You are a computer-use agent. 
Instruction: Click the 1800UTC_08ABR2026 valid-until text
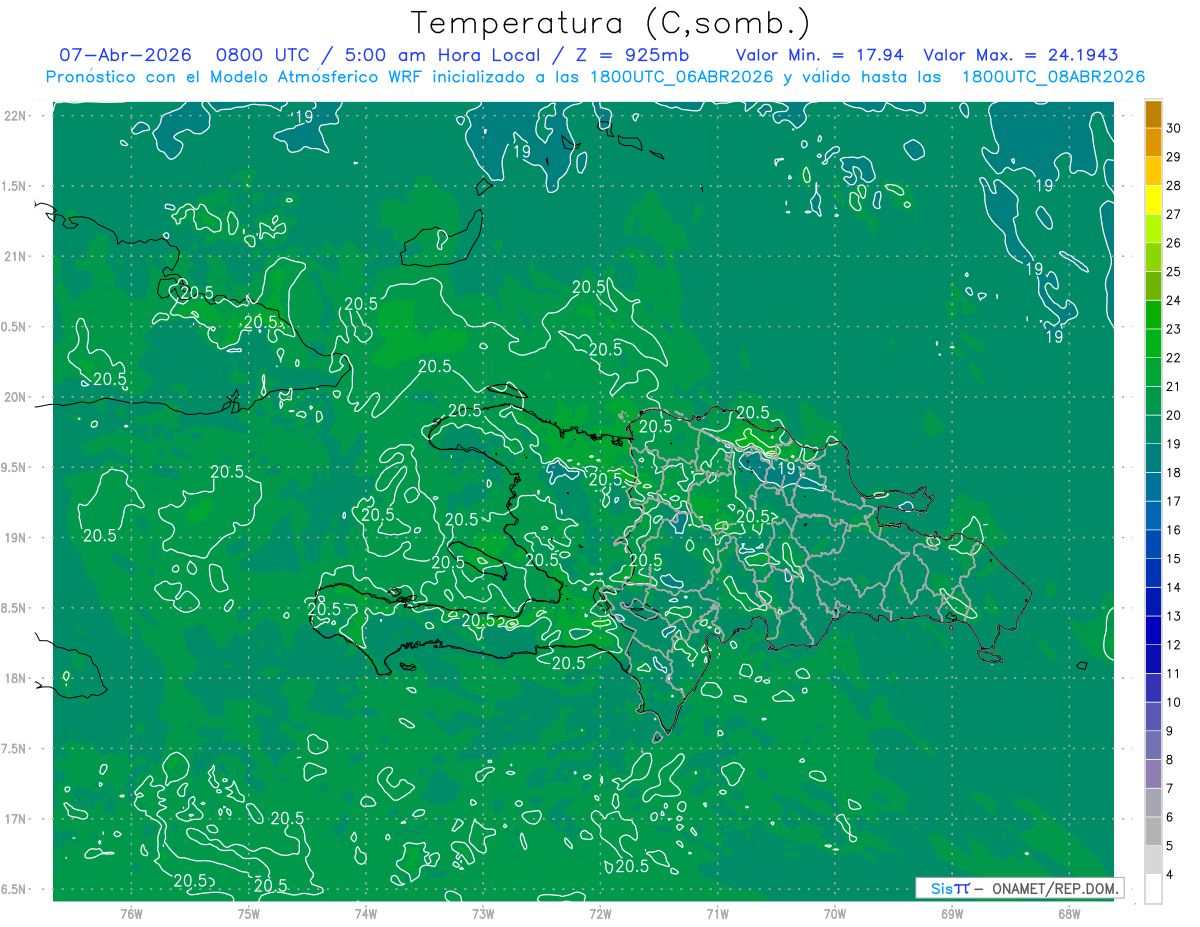pos(1053,77)
